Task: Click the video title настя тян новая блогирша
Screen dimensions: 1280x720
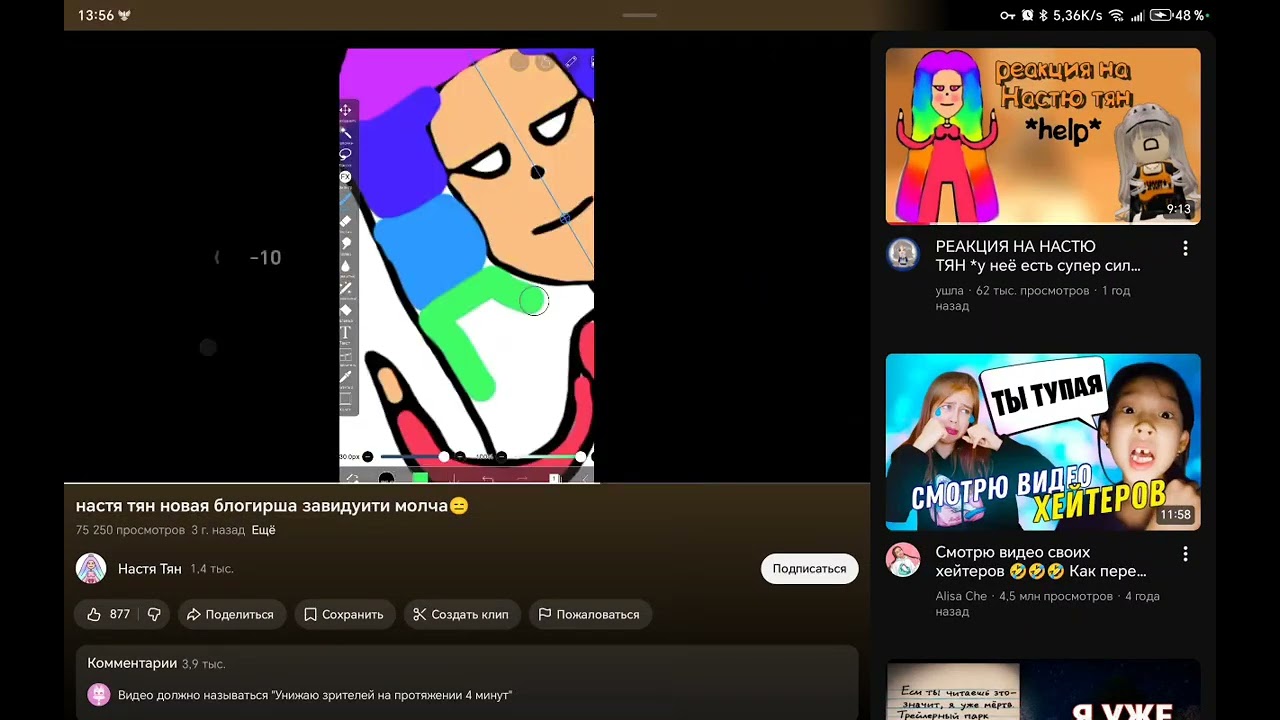Action: click(272, 506)
